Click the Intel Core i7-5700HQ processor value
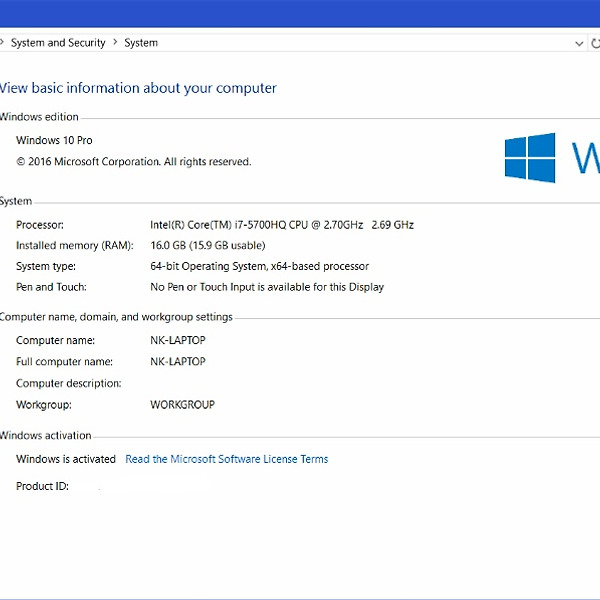 281,225
